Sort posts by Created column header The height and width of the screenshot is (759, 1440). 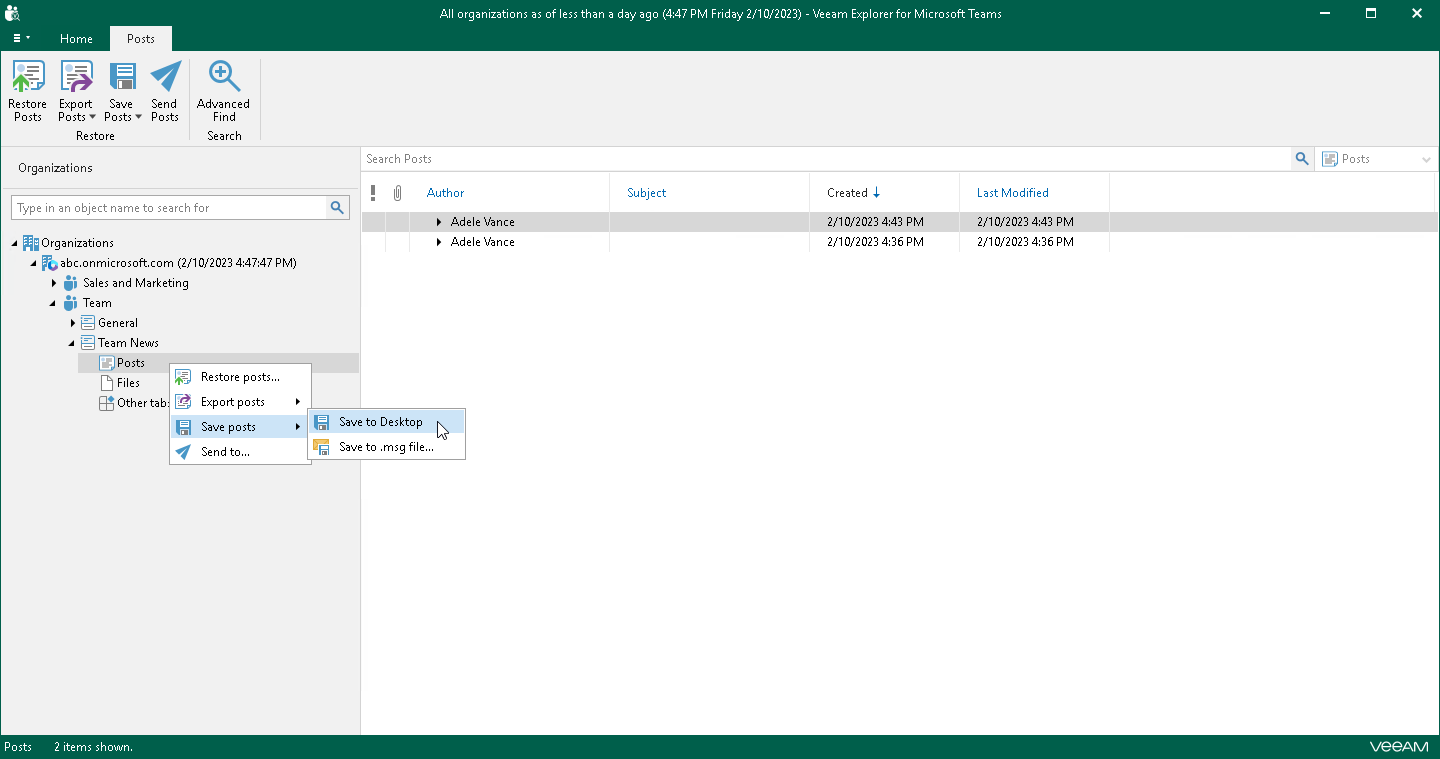847,193
